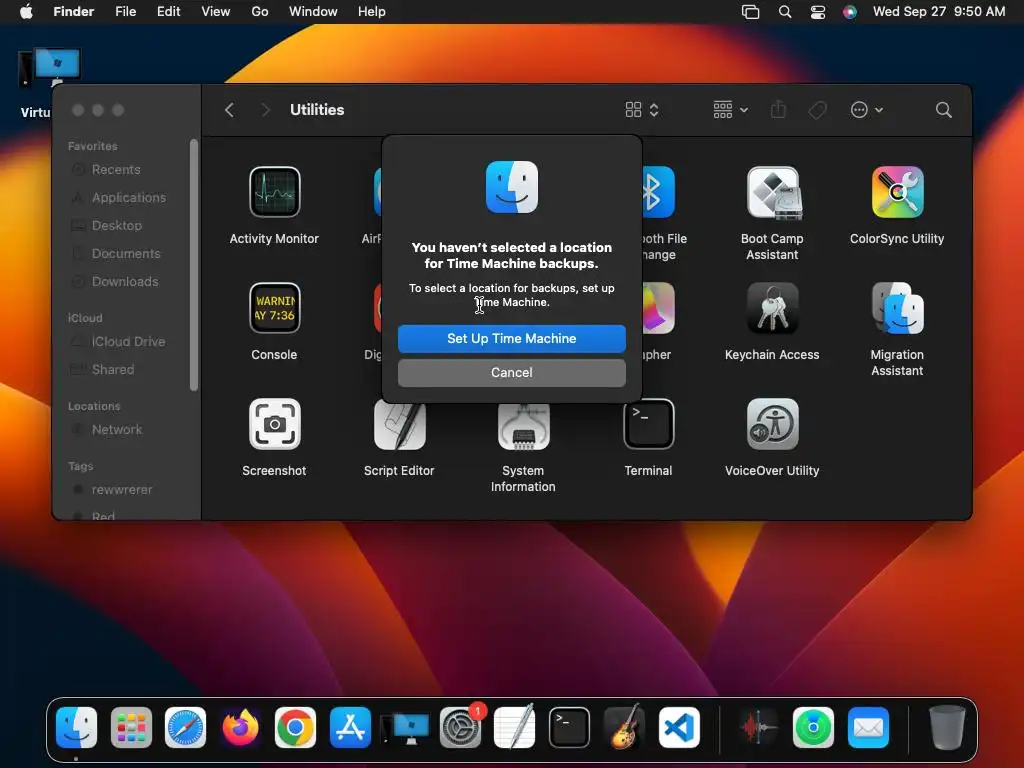Open the File menu
Viewport: 1024px width, 768px height.
[x=125, y=12]
